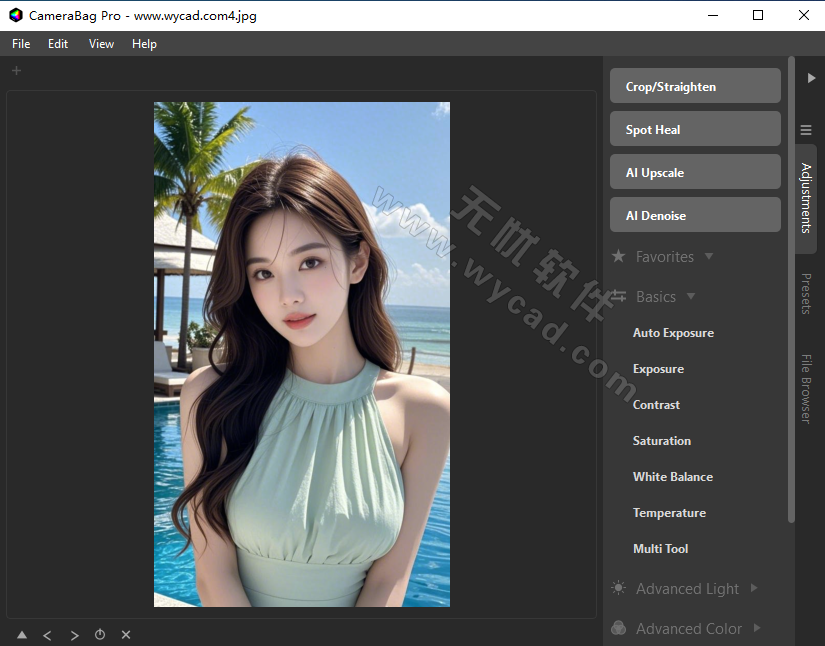825x646 pixels.
Task: Go to previous image with left arrow icon
Action: (47, 634)
